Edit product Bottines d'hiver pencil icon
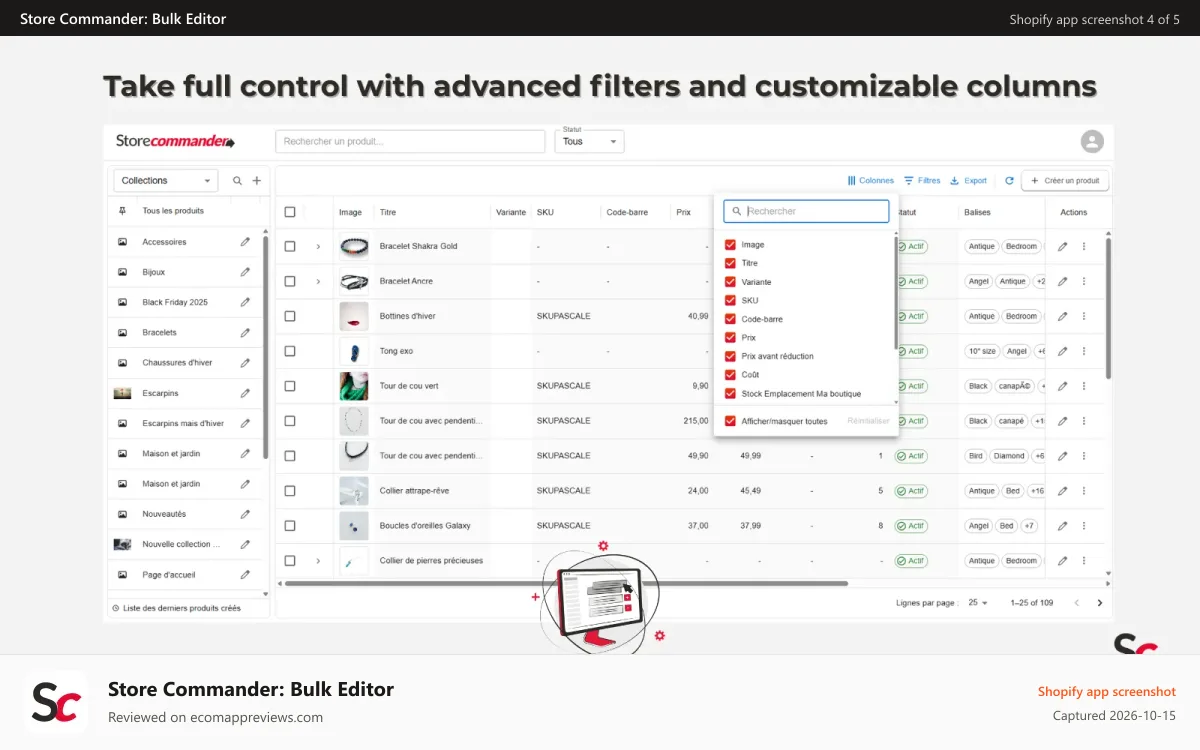The height and width of the screenshot is (750, 1200). click(x=1062, y=316)
